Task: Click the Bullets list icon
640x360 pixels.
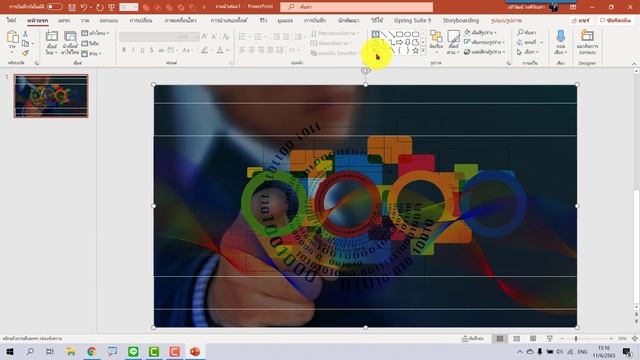Action: 242,37
